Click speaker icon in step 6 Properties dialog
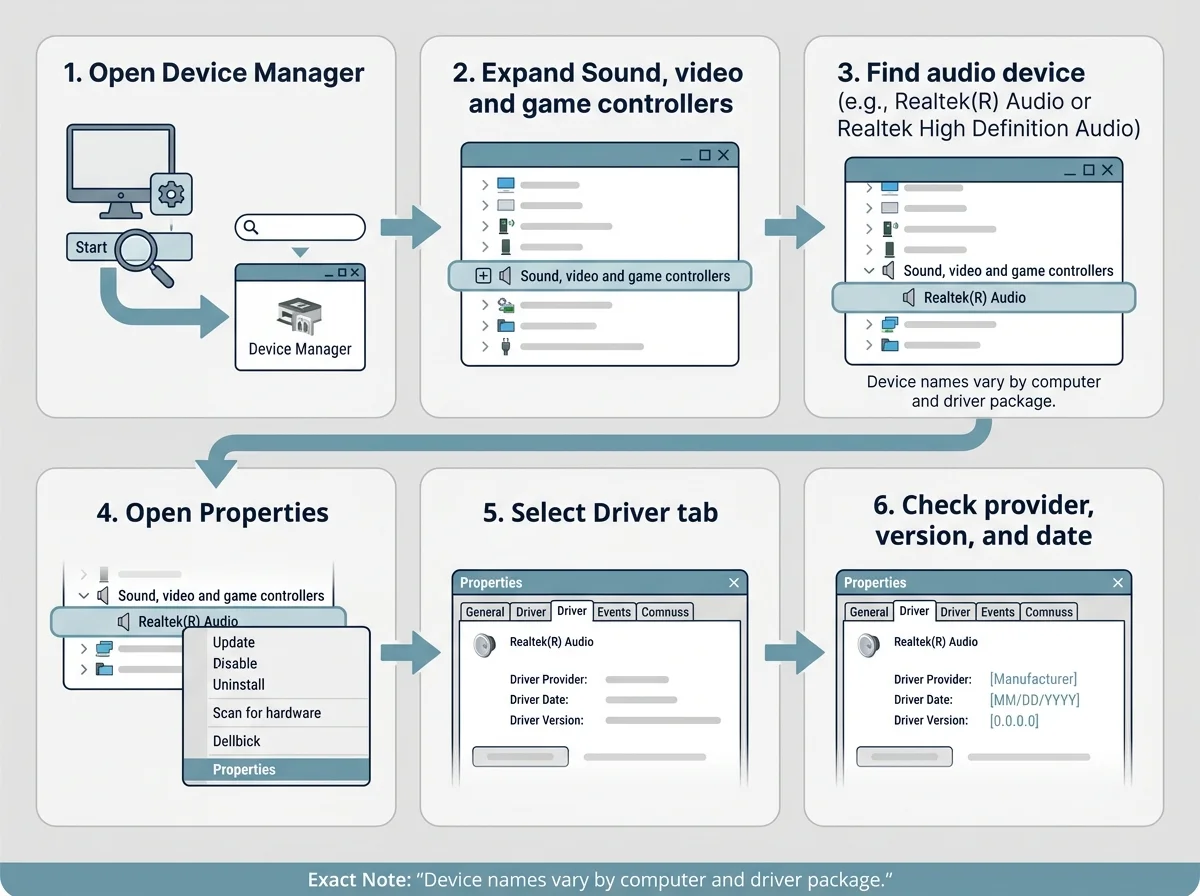The image size is (1200, 896). (869, 645)
